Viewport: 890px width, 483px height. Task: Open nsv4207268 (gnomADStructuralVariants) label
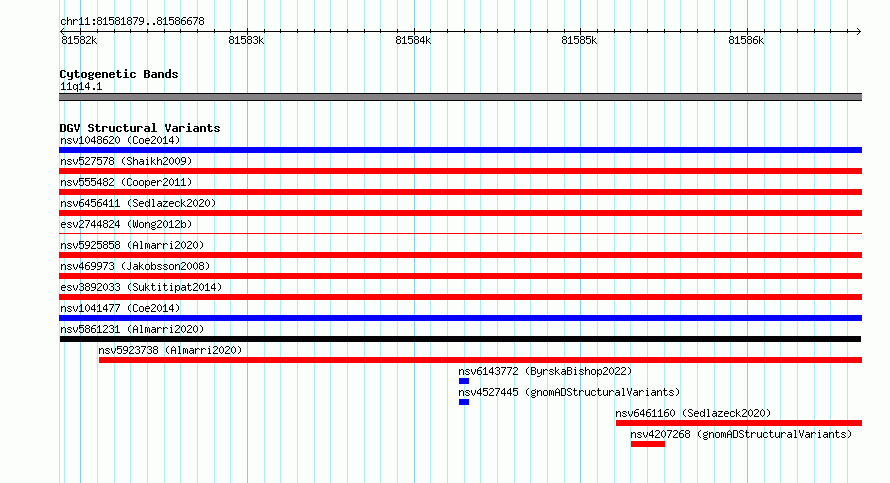point(741,434)
